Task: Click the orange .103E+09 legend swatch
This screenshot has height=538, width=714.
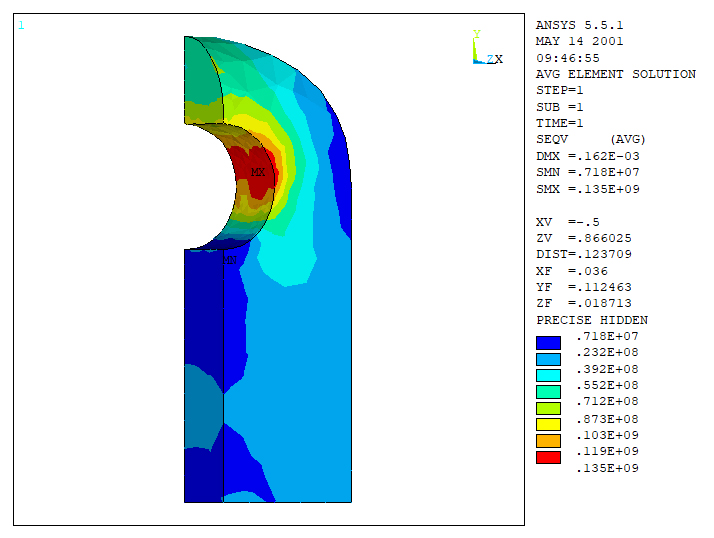Action: [548, 441]
